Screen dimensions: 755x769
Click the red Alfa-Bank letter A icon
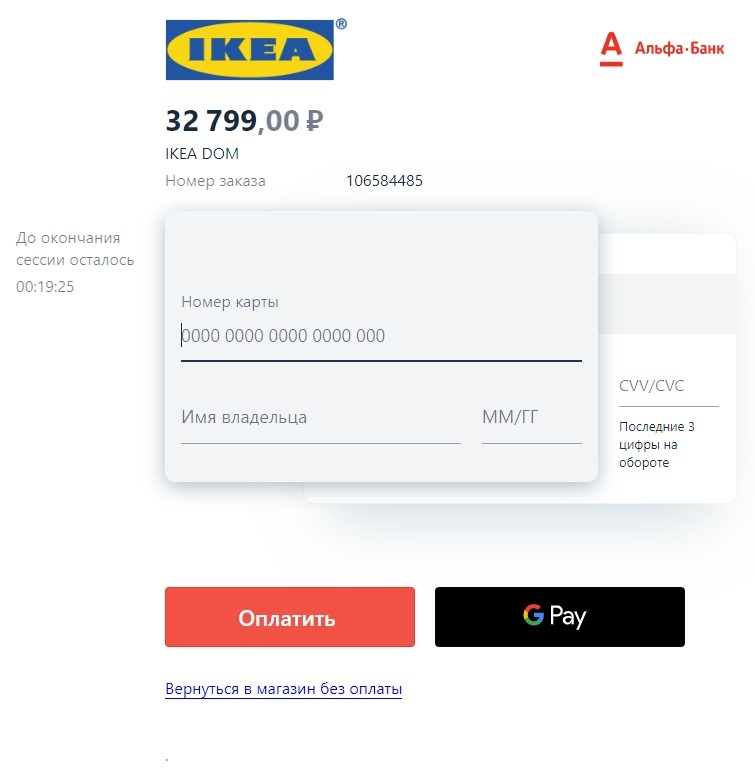tap(611, 49)
